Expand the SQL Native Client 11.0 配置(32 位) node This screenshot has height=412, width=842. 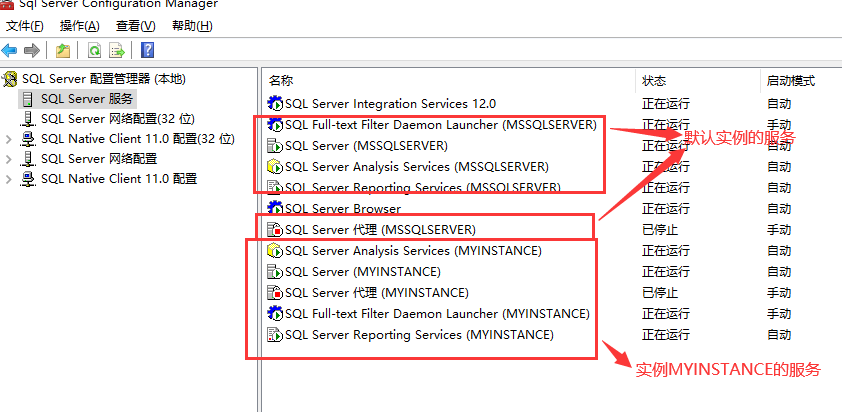click(x=8, y=139)
